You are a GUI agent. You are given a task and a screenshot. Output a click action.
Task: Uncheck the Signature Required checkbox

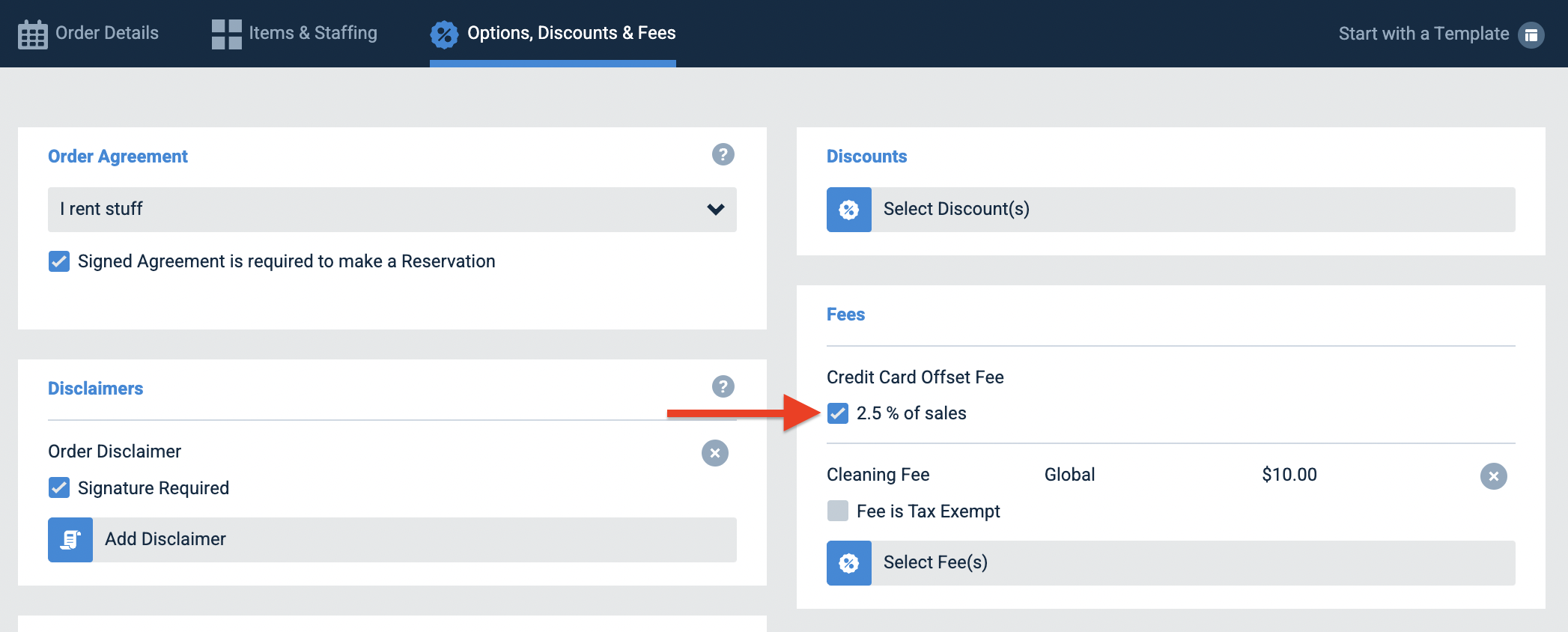[59, 487]
